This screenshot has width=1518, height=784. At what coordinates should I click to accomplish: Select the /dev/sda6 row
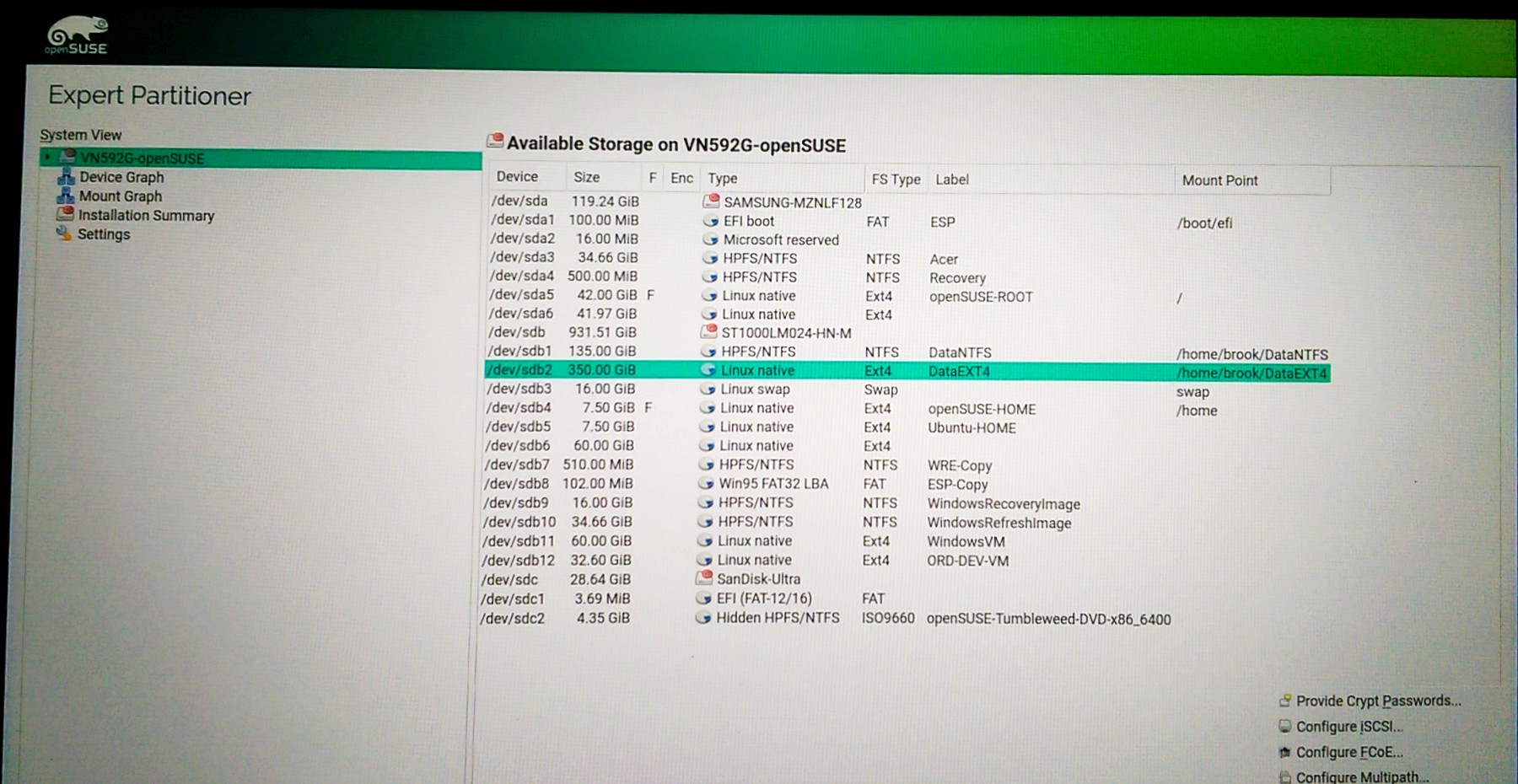tap(909, 314)
